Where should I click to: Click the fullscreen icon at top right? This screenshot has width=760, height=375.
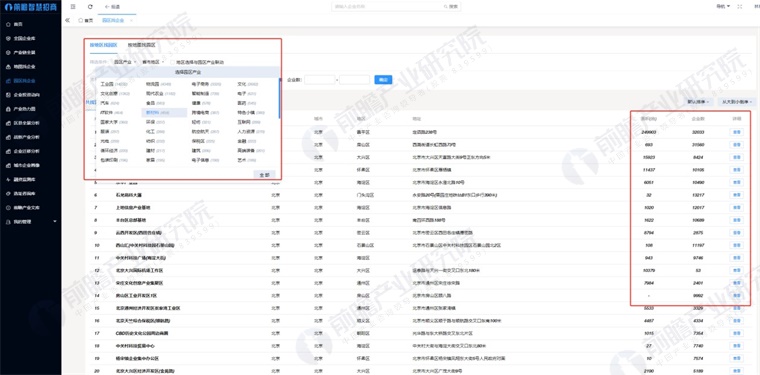pos(740,7)
